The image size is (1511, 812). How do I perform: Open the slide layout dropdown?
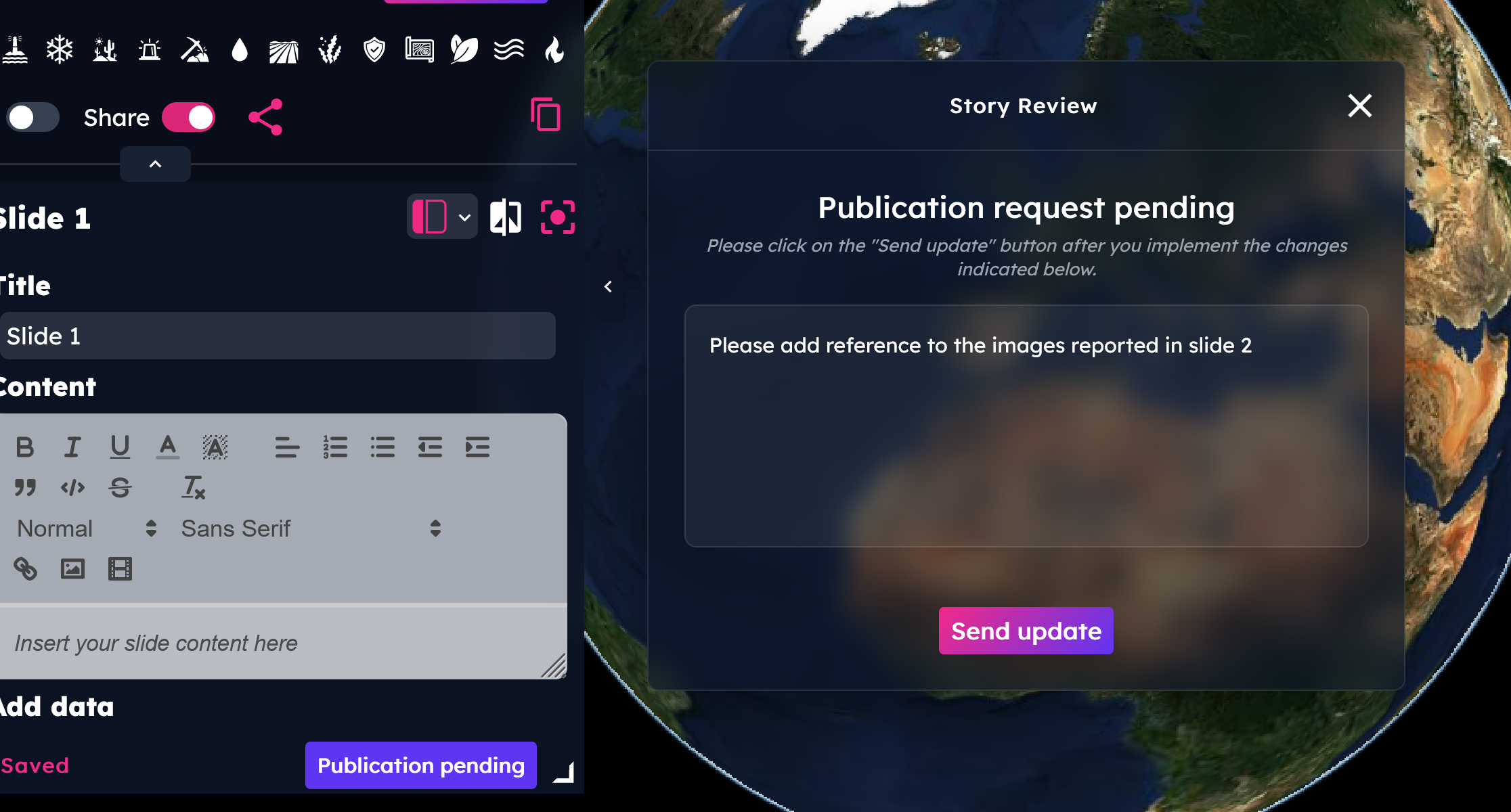tap(442, 217)
